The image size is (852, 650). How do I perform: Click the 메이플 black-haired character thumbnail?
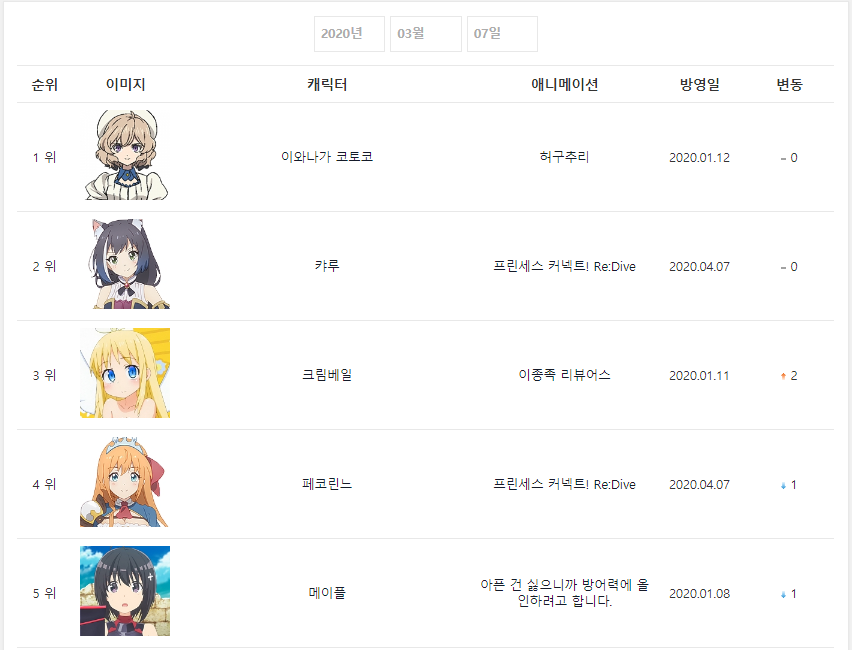coord(125,591)
